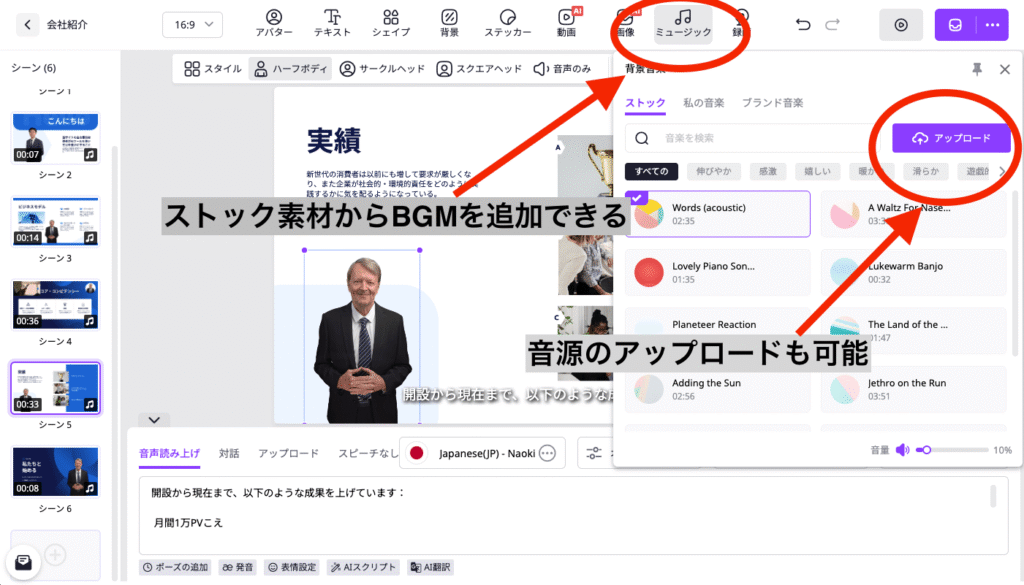Select the Jethro on the Run track
This screenshot has width=1024, height=585.
pyautogui.click(x=914, y=389)
